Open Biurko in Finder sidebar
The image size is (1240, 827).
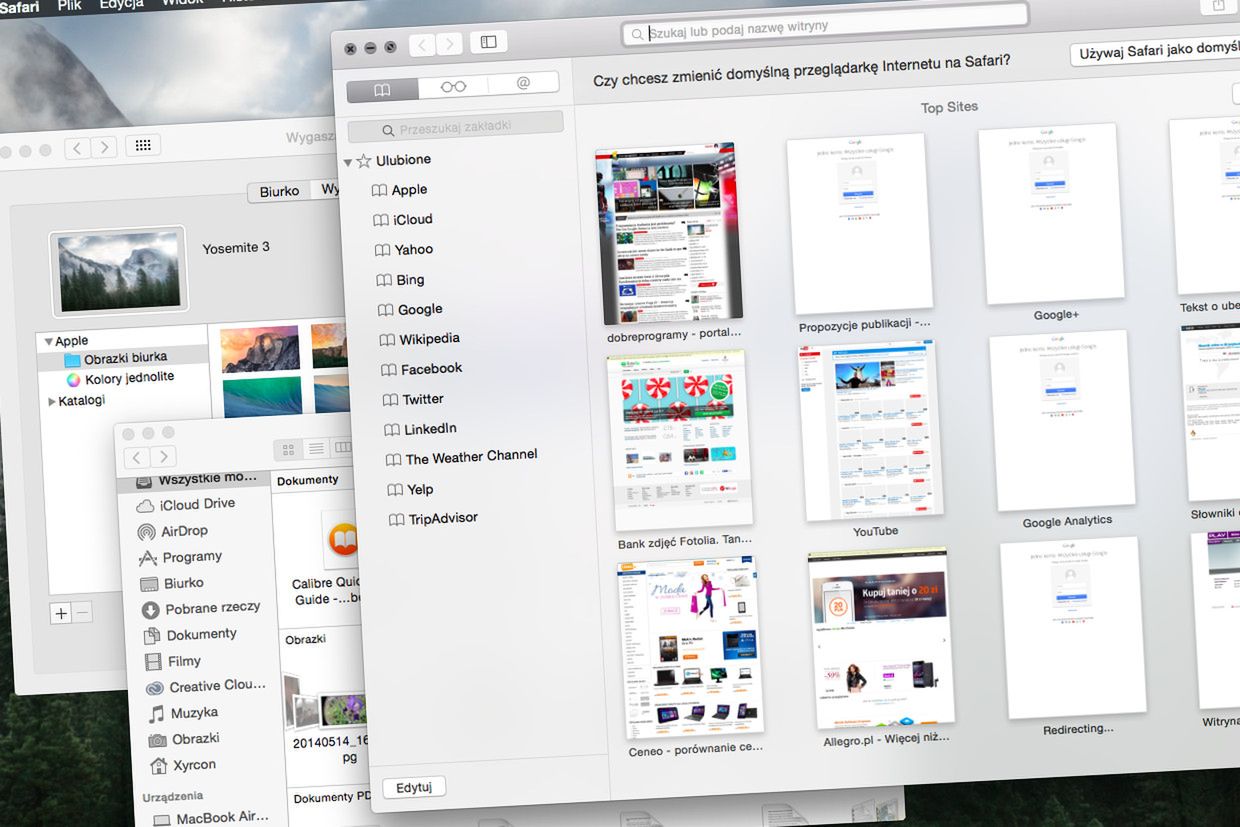tap(172, 583)
